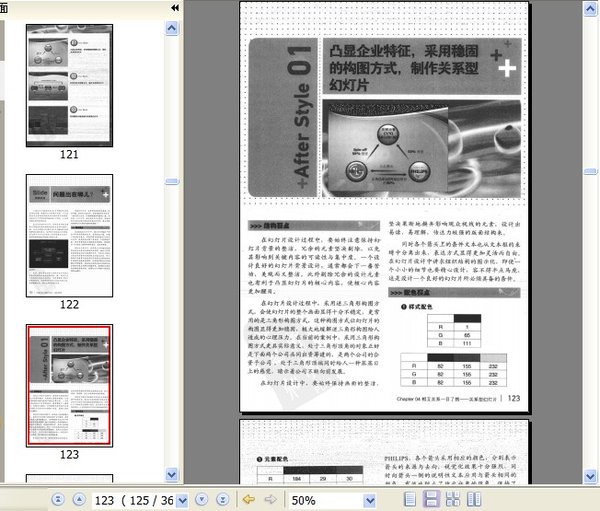The height and width of the screenshot is (511, 600).
Task: Go to the previous page
Action: [79, 499]
